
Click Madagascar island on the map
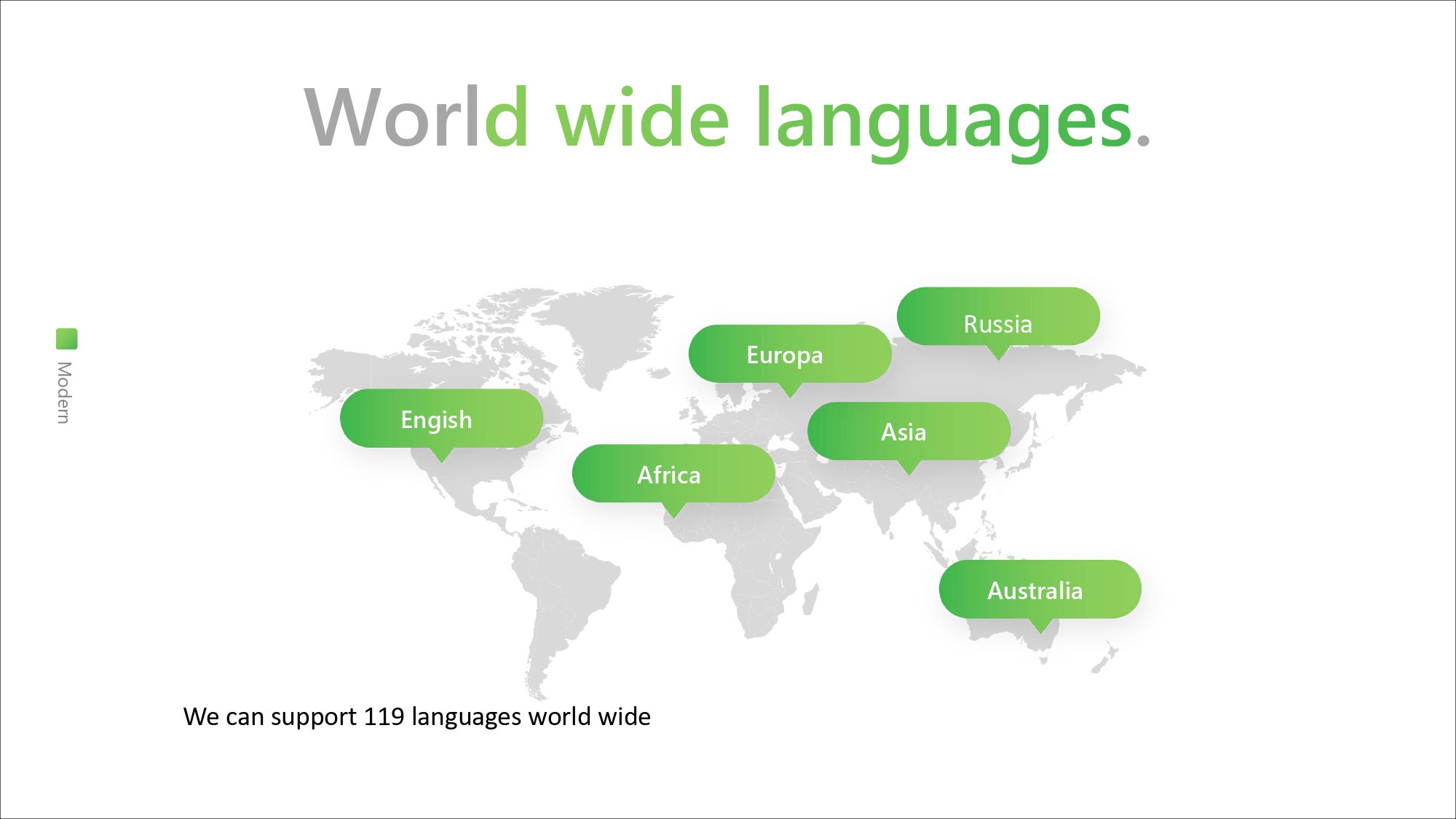tap(811, 601)
